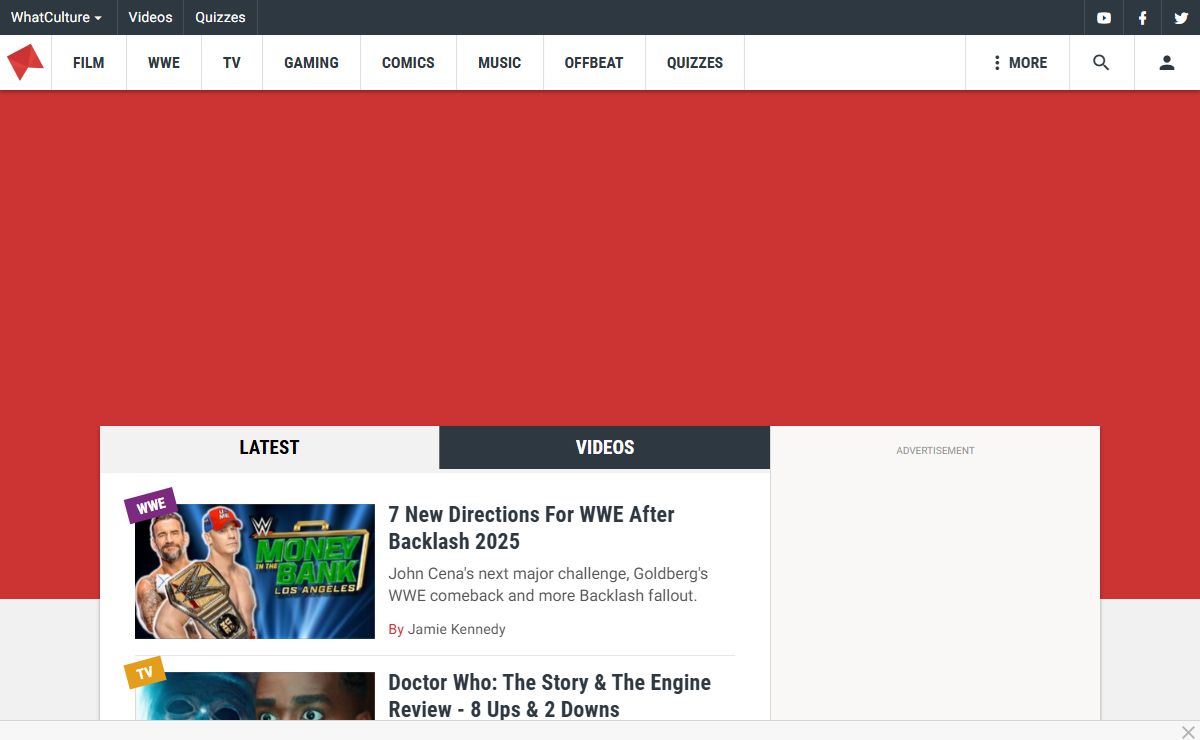Open the COMICS section
Image resolution: width=1200 pixels, height=740 pixels.
(x=408, y=62)
